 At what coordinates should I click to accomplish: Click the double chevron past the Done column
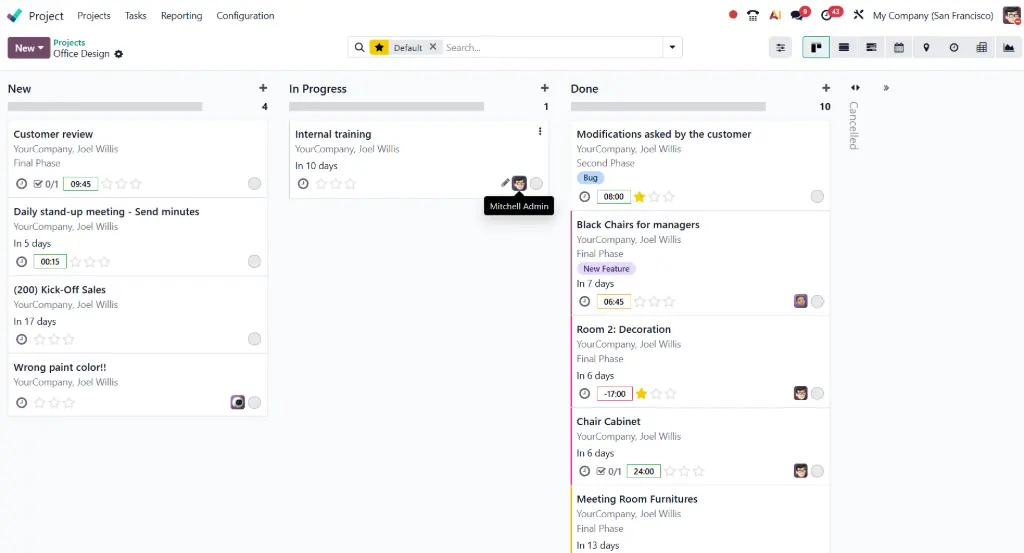point(886,88)
